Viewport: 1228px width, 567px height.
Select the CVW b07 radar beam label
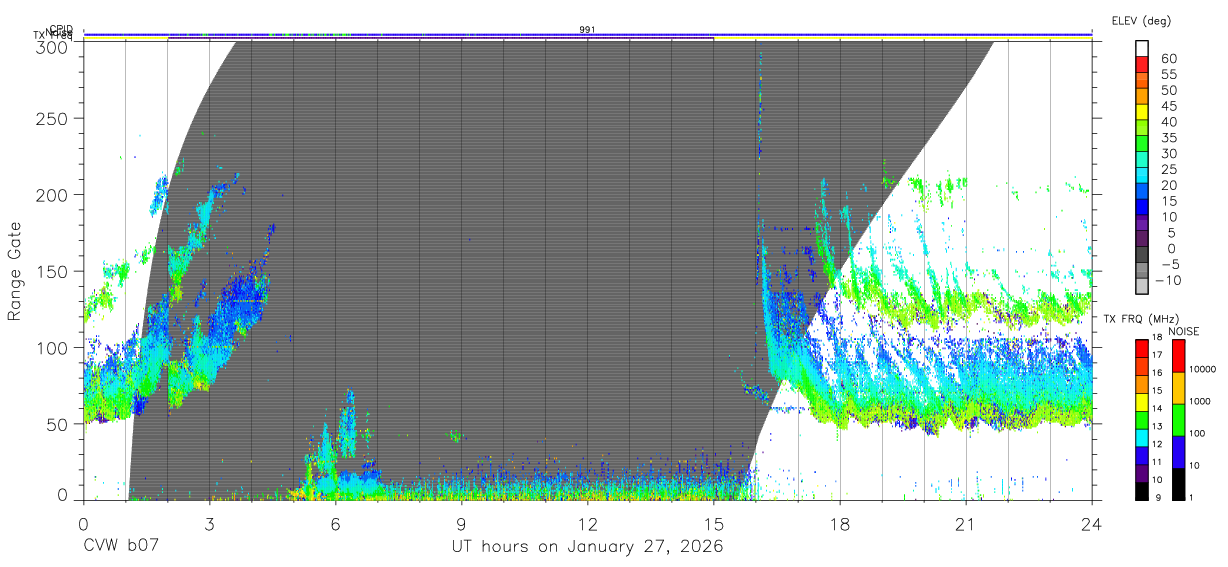tap(121, 547)
